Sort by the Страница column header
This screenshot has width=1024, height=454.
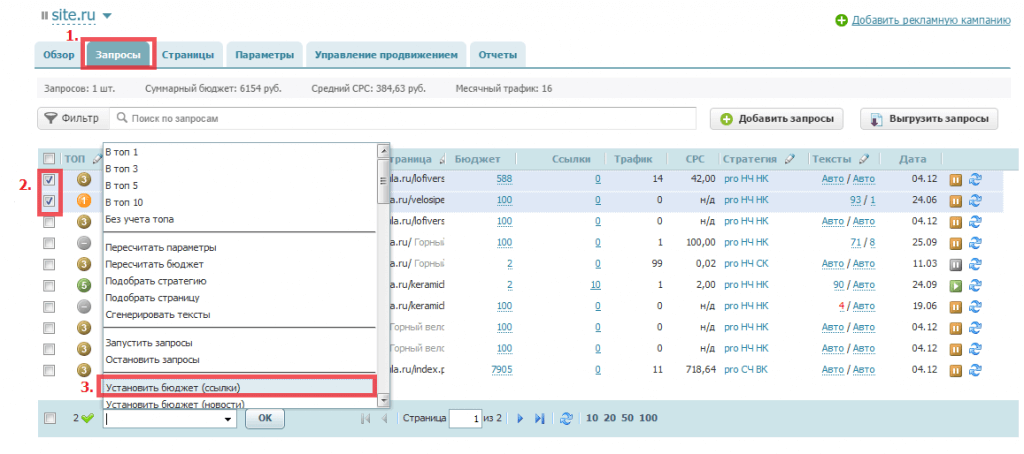point(411,159)
